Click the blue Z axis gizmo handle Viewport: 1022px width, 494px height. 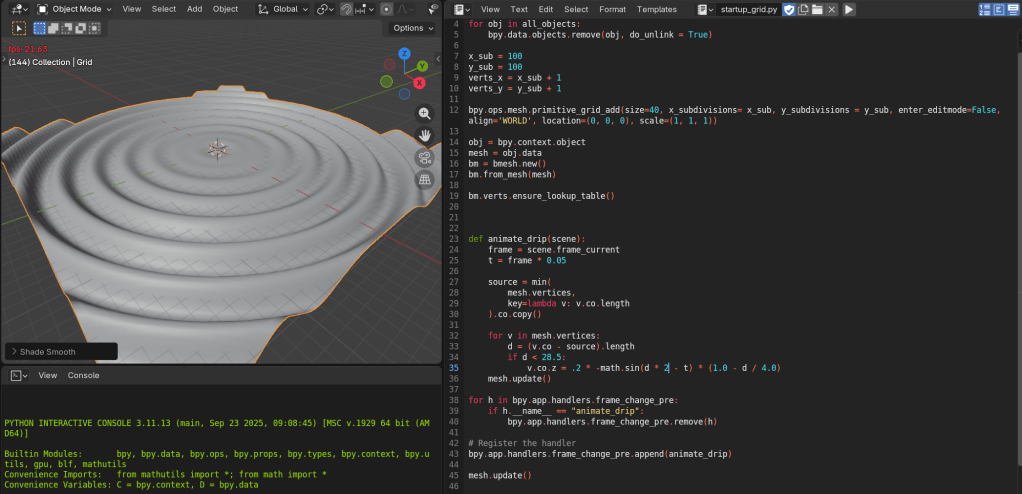(405, 54)
